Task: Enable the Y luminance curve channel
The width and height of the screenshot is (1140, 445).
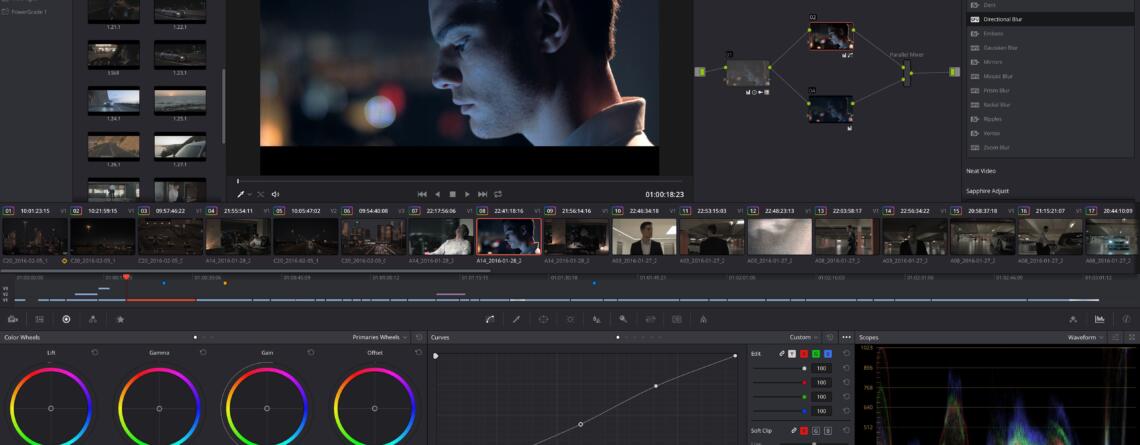Action: [792, 353]
